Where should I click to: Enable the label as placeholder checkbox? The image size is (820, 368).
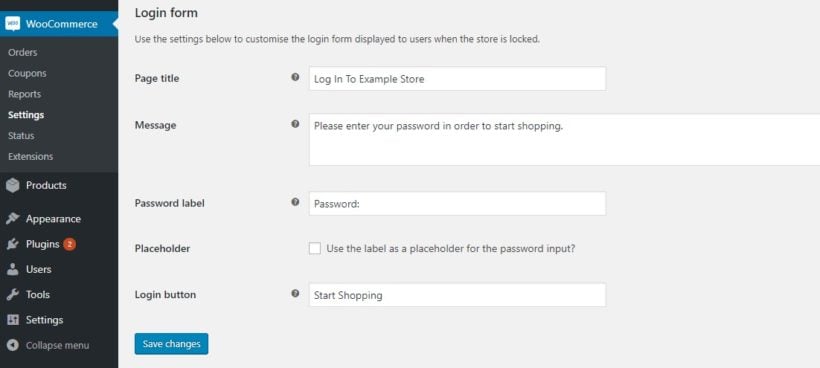click(315, 249)
